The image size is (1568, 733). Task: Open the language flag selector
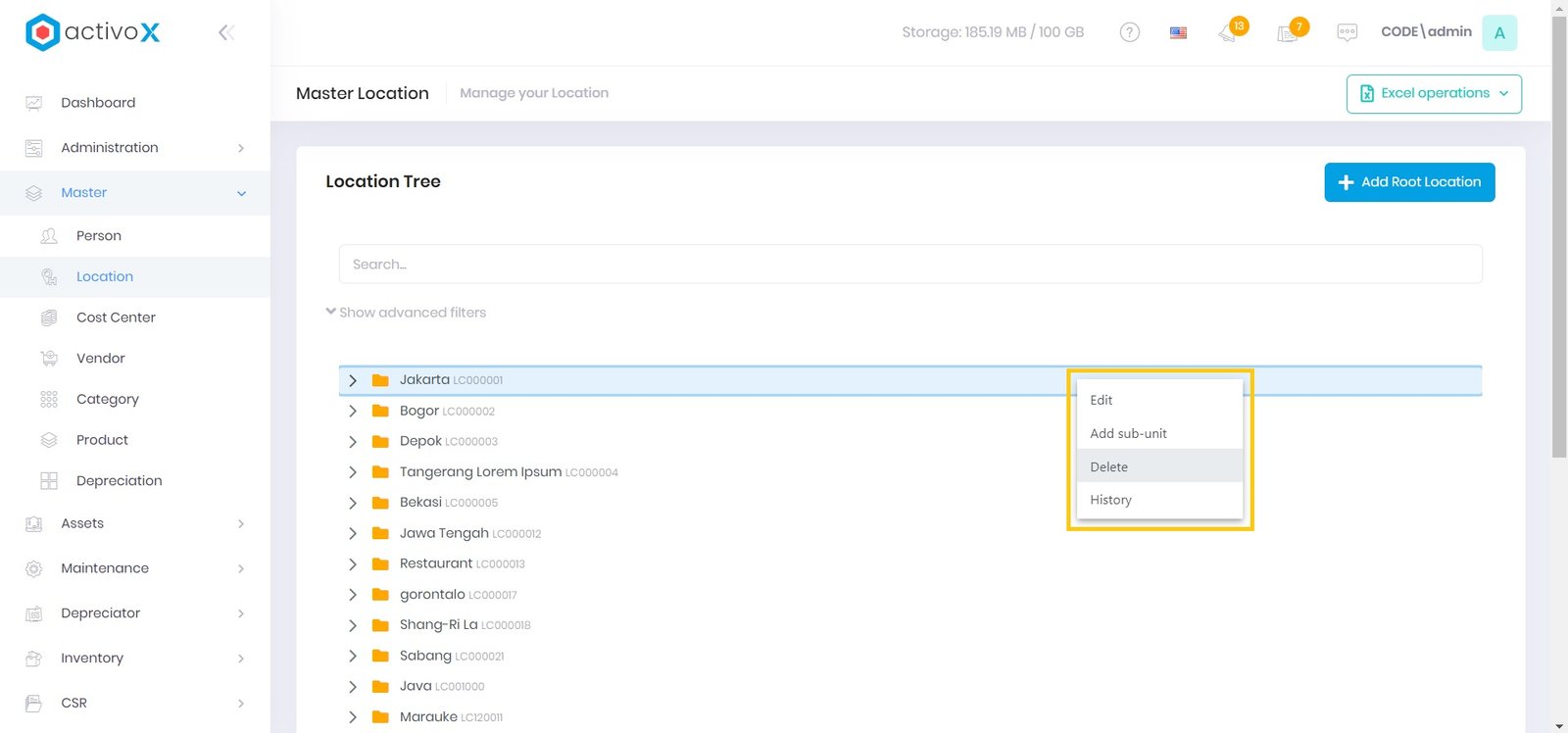1178,32
